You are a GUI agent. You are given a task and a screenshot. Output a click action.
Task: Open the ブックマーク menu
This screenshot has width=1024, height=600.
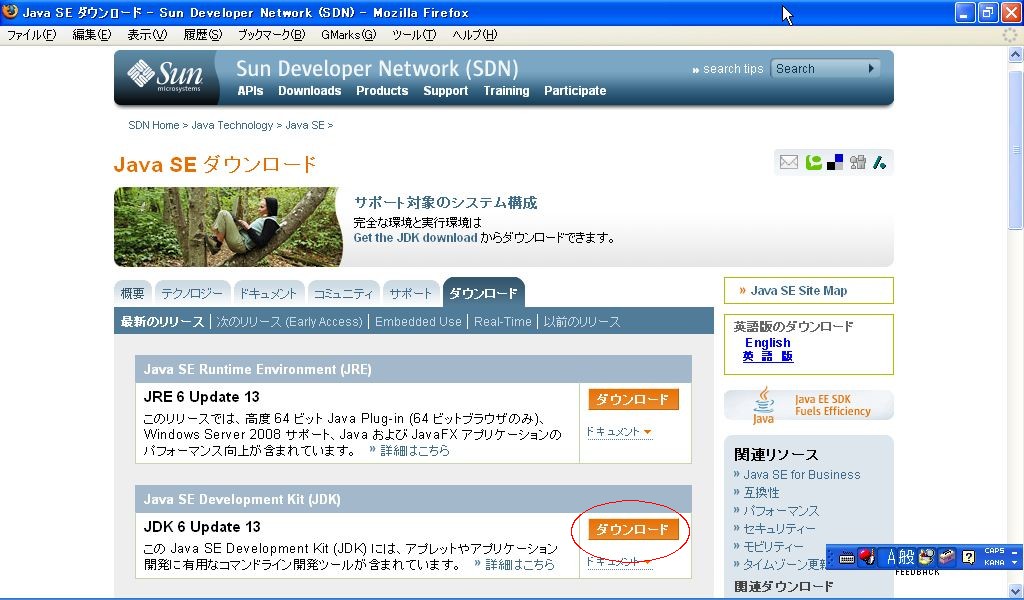pos(271,35)
